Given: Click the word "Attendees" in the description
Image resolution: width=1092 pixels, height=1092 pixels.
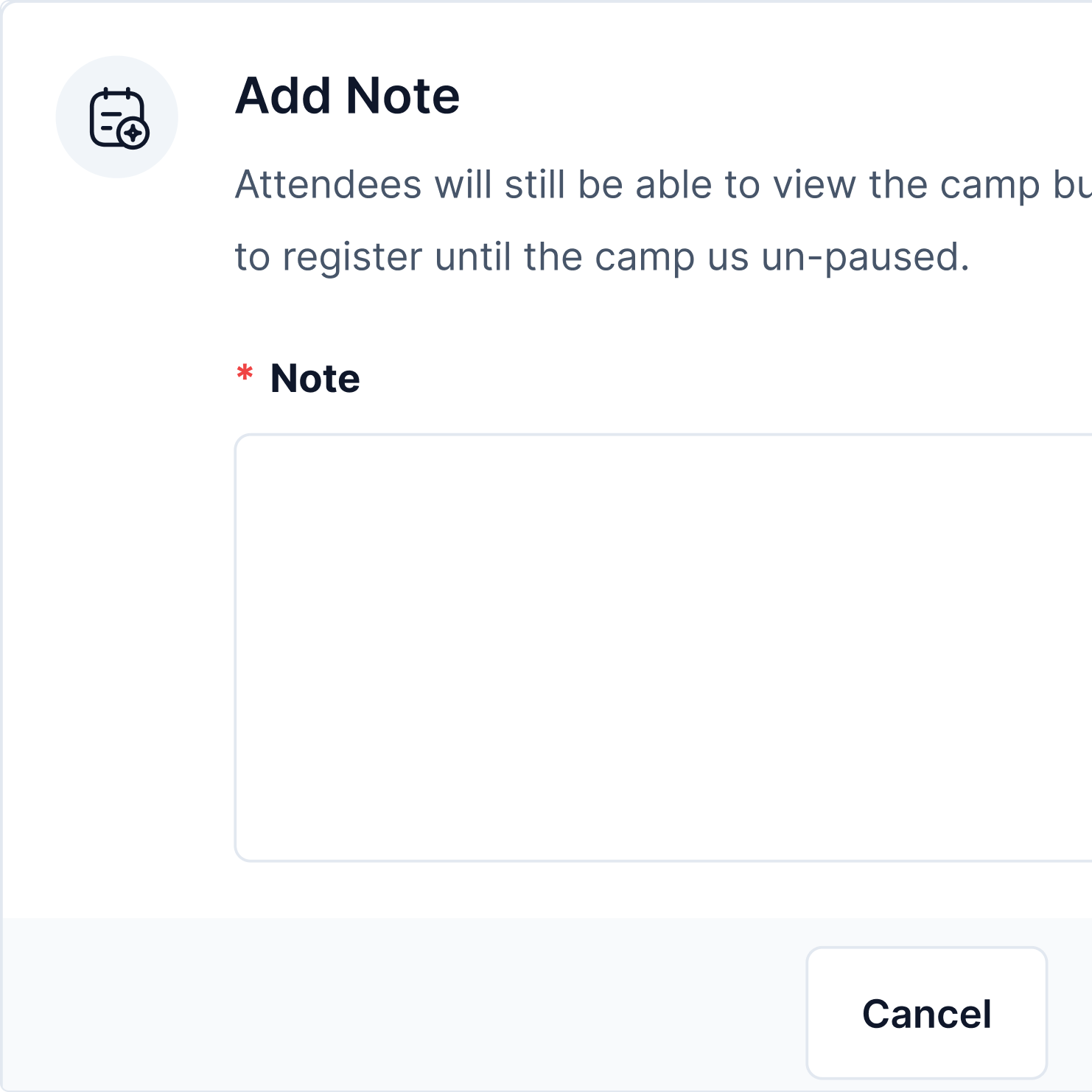Looking at the screenshot, I should [x=328, y=184].
